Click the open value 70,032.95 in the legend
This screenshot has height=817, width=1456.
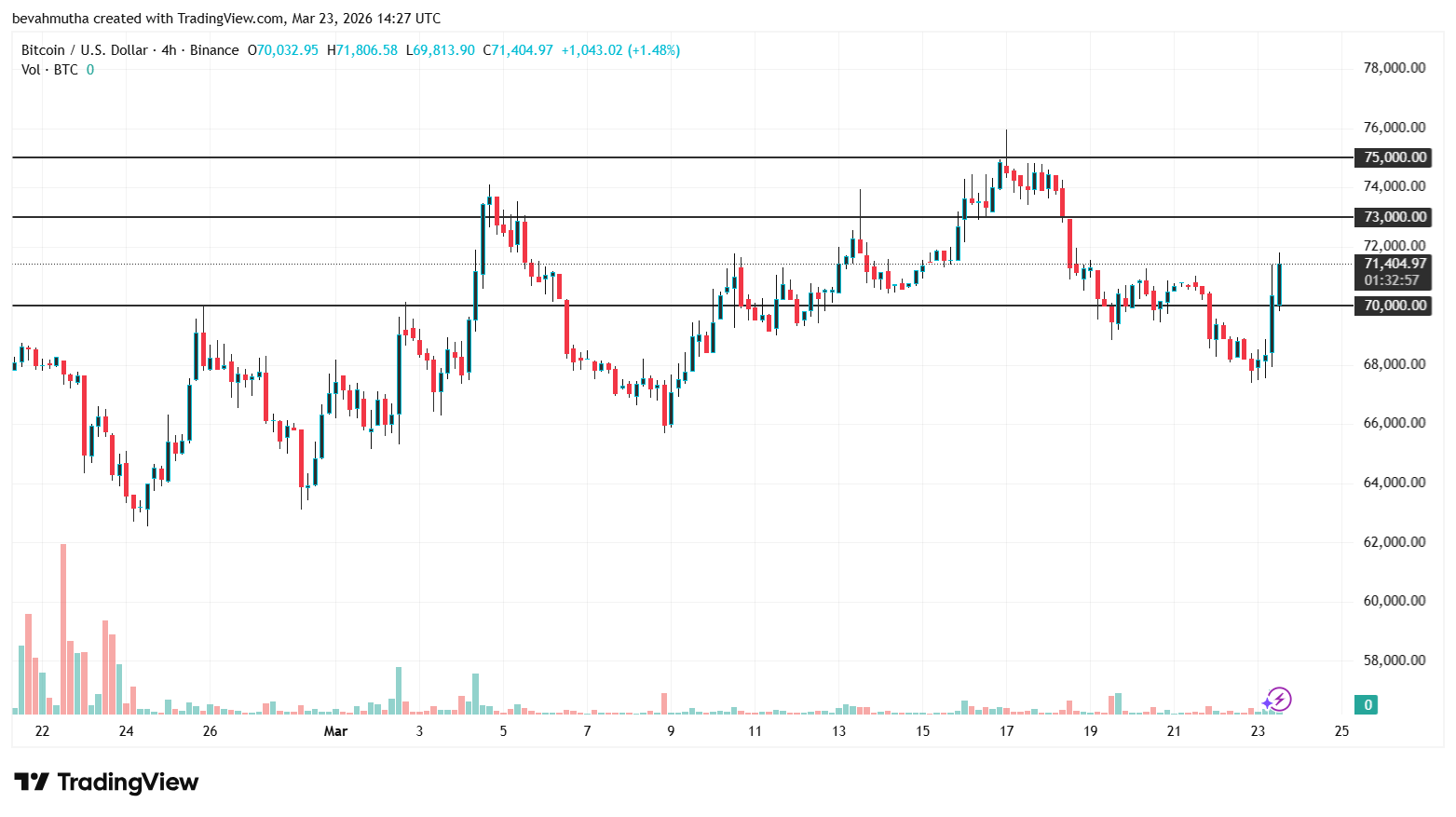(x=284, y=49)
